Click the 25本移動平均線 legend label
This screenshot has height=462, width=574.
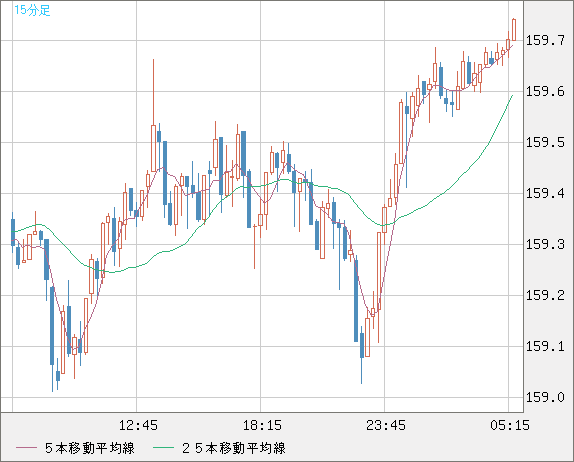tap(234, 448)
